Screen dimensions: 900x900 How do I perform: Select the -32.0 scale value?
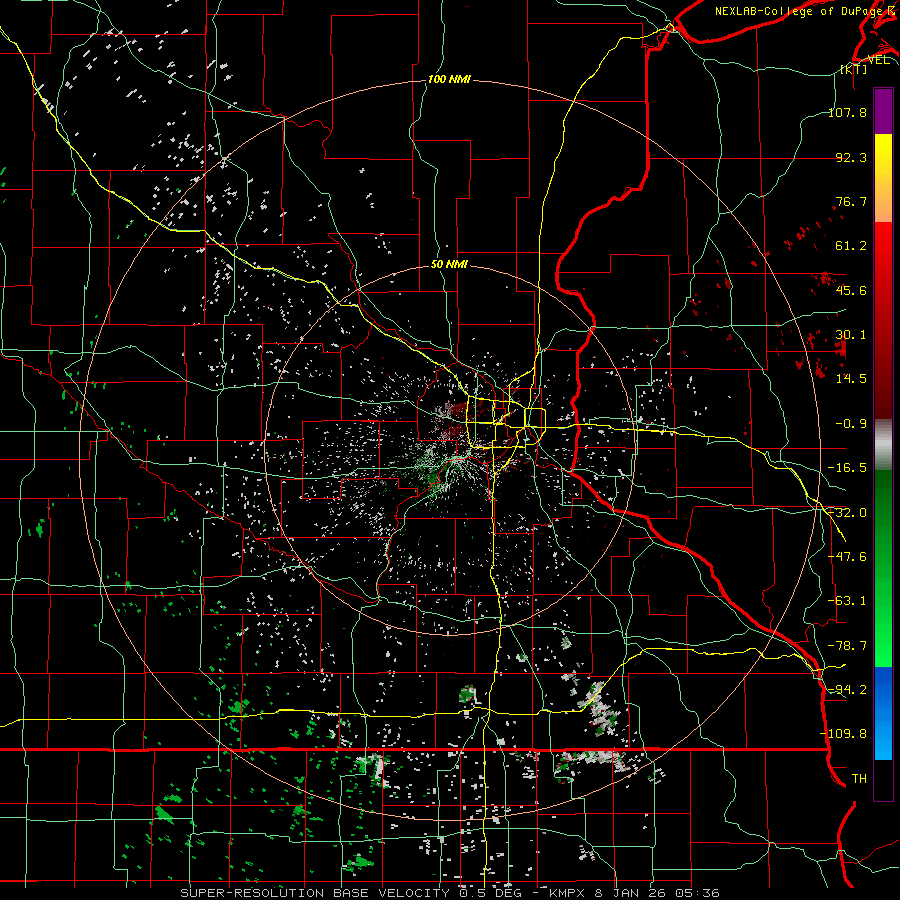848,513
